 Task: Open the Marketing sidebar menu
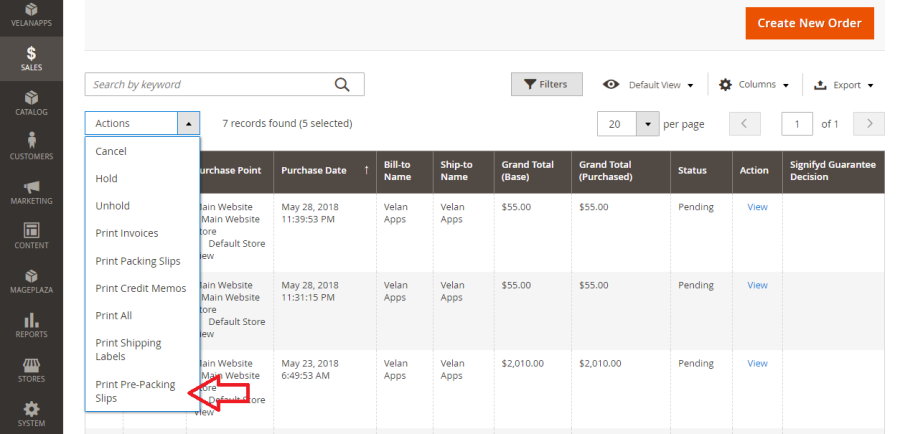pyautogui.click(x=31, y=192)
